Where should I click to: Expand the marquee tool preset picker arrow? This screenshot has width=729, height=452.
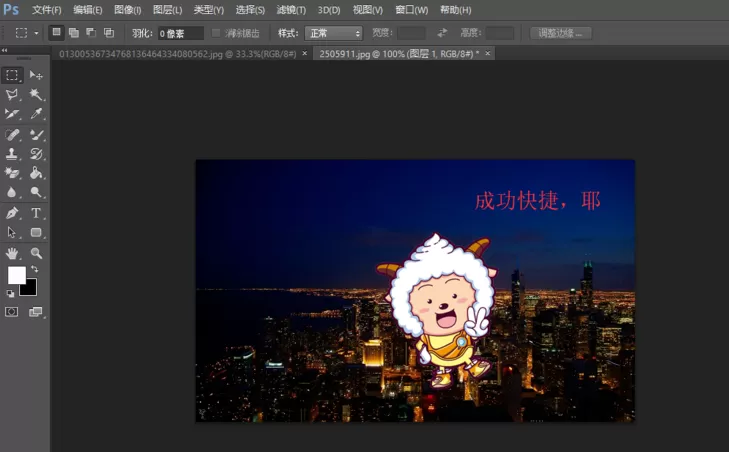[x=36, y=33]
